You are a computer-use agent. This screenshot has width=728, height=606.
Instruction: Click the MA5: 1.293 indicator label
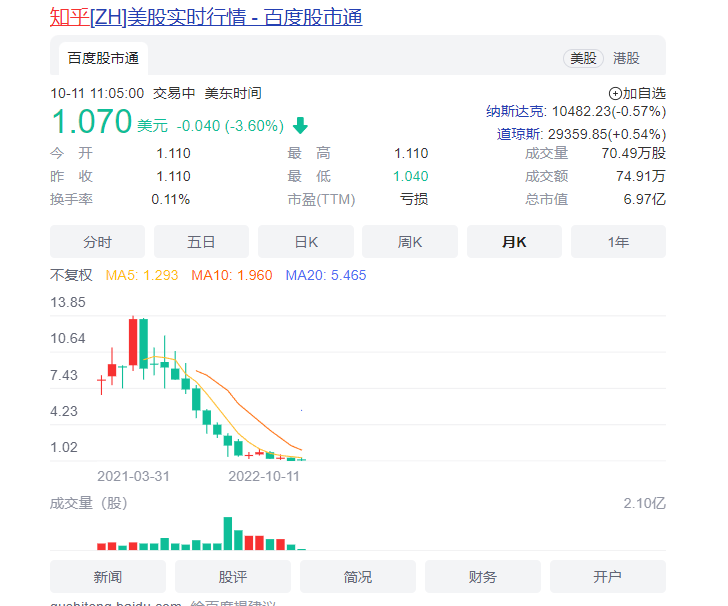[x=142, y=275]
